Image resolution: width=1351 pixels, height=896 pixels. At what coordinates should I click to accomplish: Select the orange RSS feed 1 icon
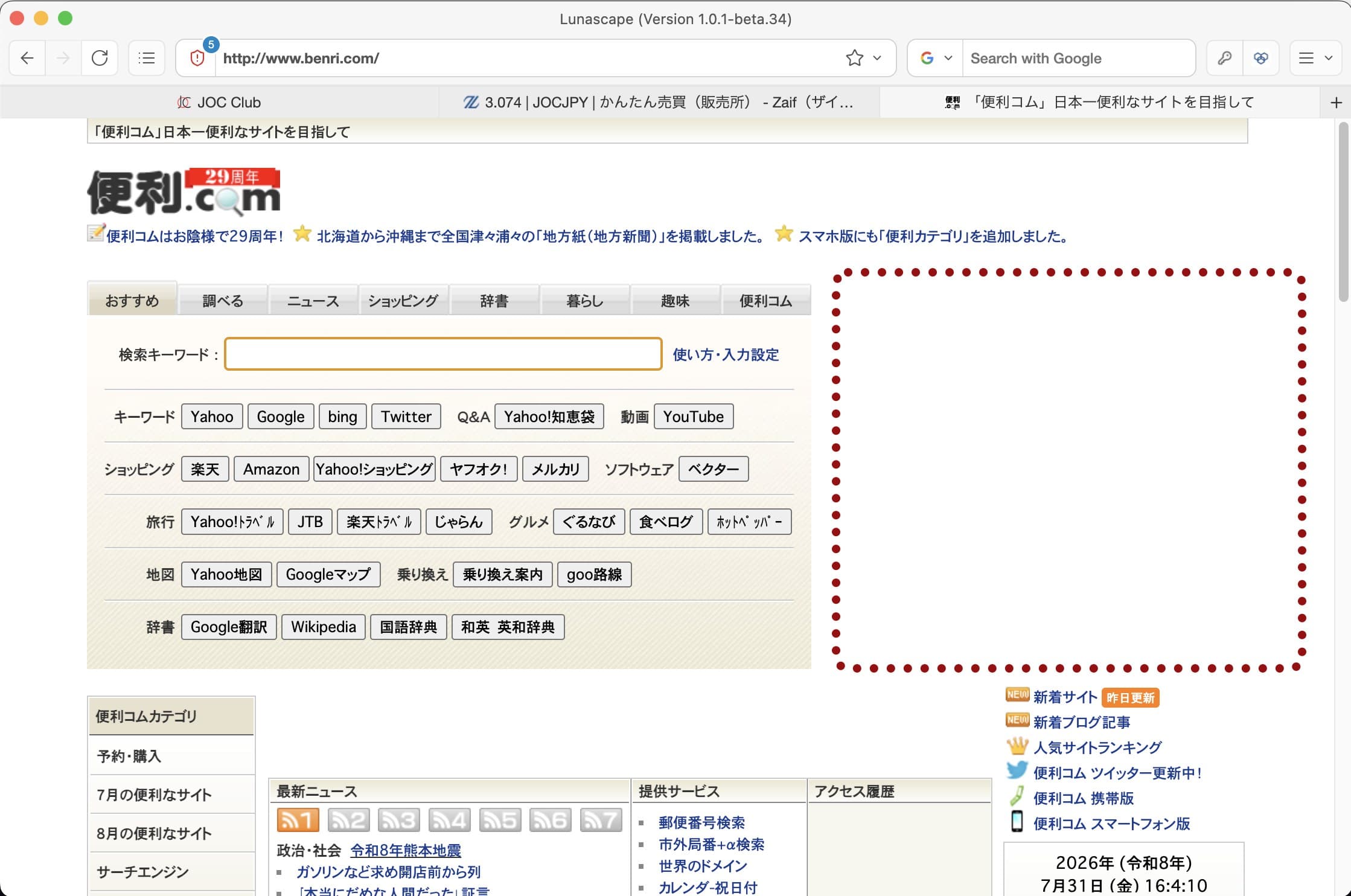click(x=298, y=820)
